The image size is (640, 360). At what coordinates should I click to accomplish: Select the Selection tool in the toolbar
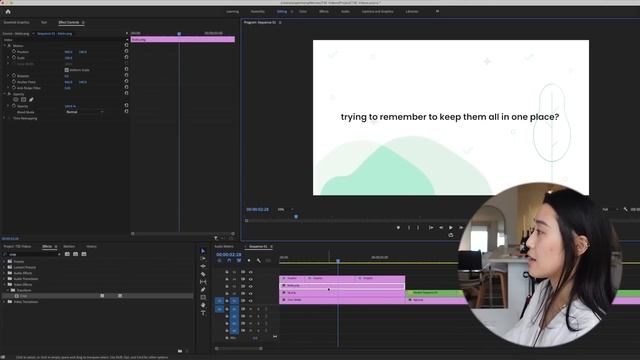pyautogui.click(x=203, y=251)
